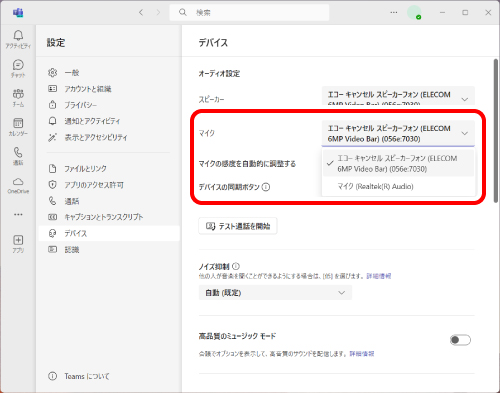Click the info icon beside ノイズ抑制
The width and height of the screenshot is (500, 393).
[x=236, y=266]
